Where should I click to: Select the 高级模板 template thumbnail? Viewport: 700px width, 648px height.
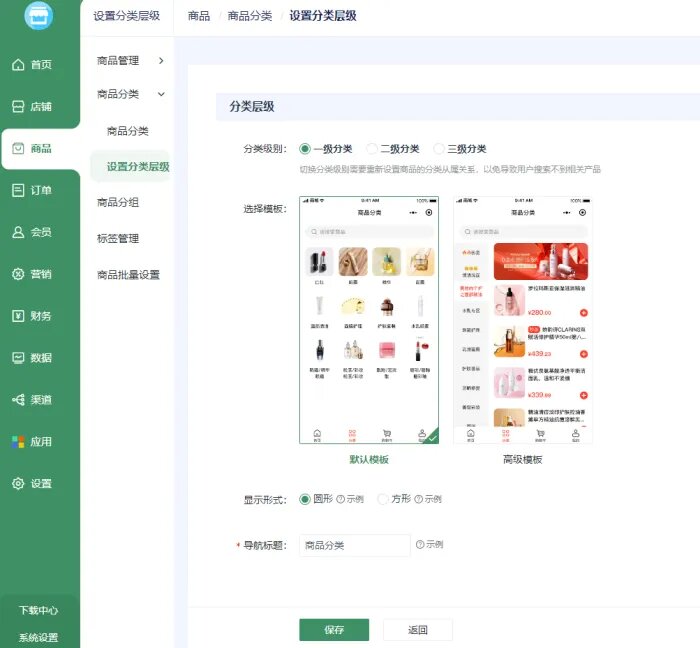pyautogui.click(x=522, y=320)
